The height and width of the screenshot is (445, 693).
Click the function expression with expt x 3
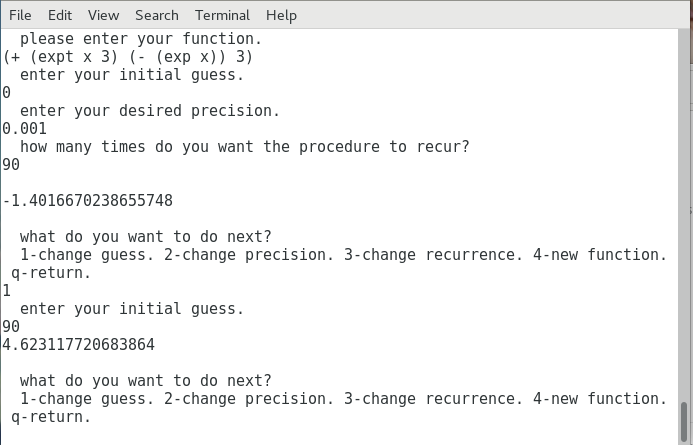(128, 57)
